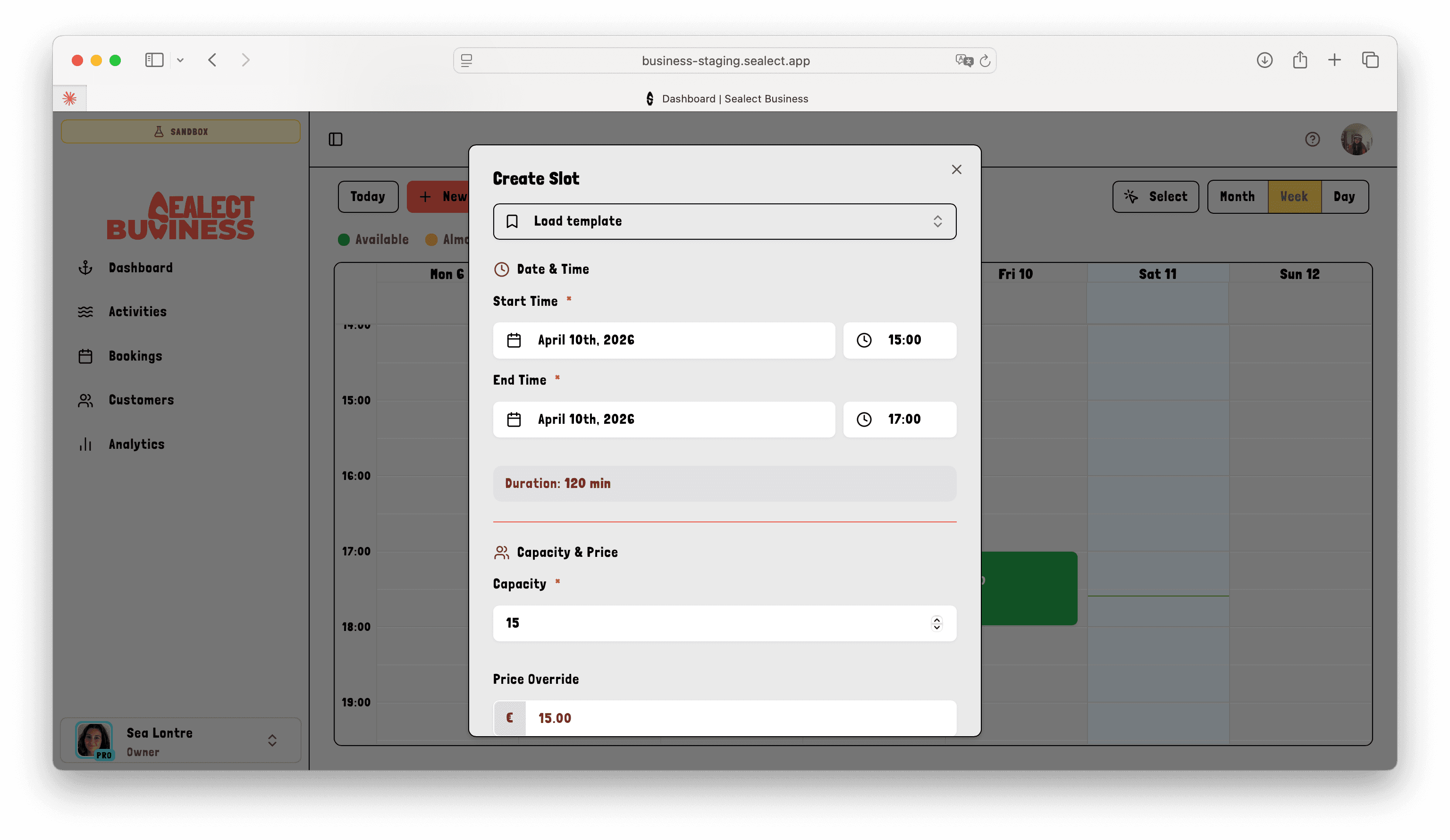Open Analytics with the bar chart icon
The width and height of the screenshot is (1450, 840).
(85, 444)
